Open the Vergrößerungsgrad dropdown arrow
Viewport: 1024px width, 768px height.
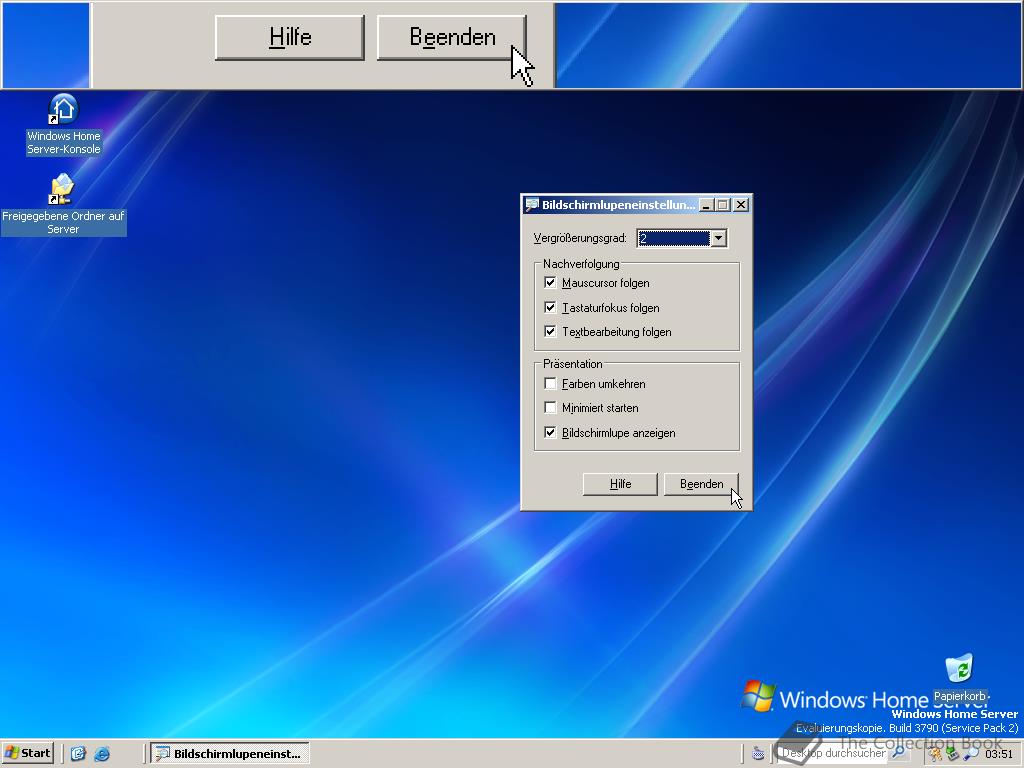718,238
